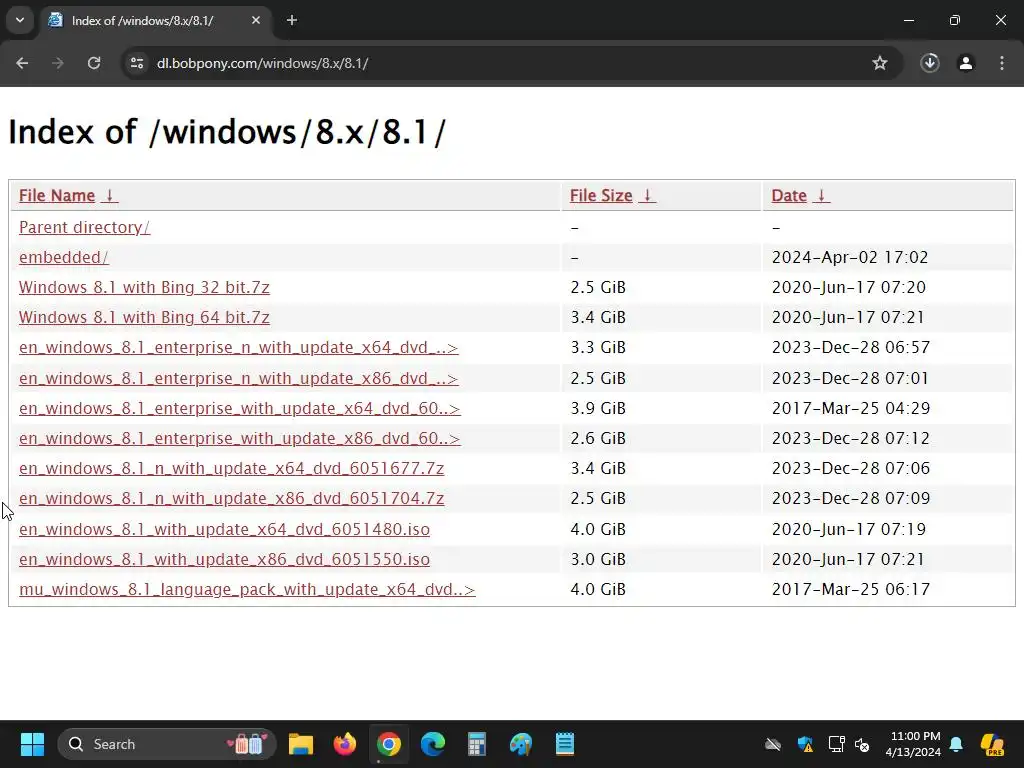Click the date 2017-Mar-25 06:17

pos(850,589)
